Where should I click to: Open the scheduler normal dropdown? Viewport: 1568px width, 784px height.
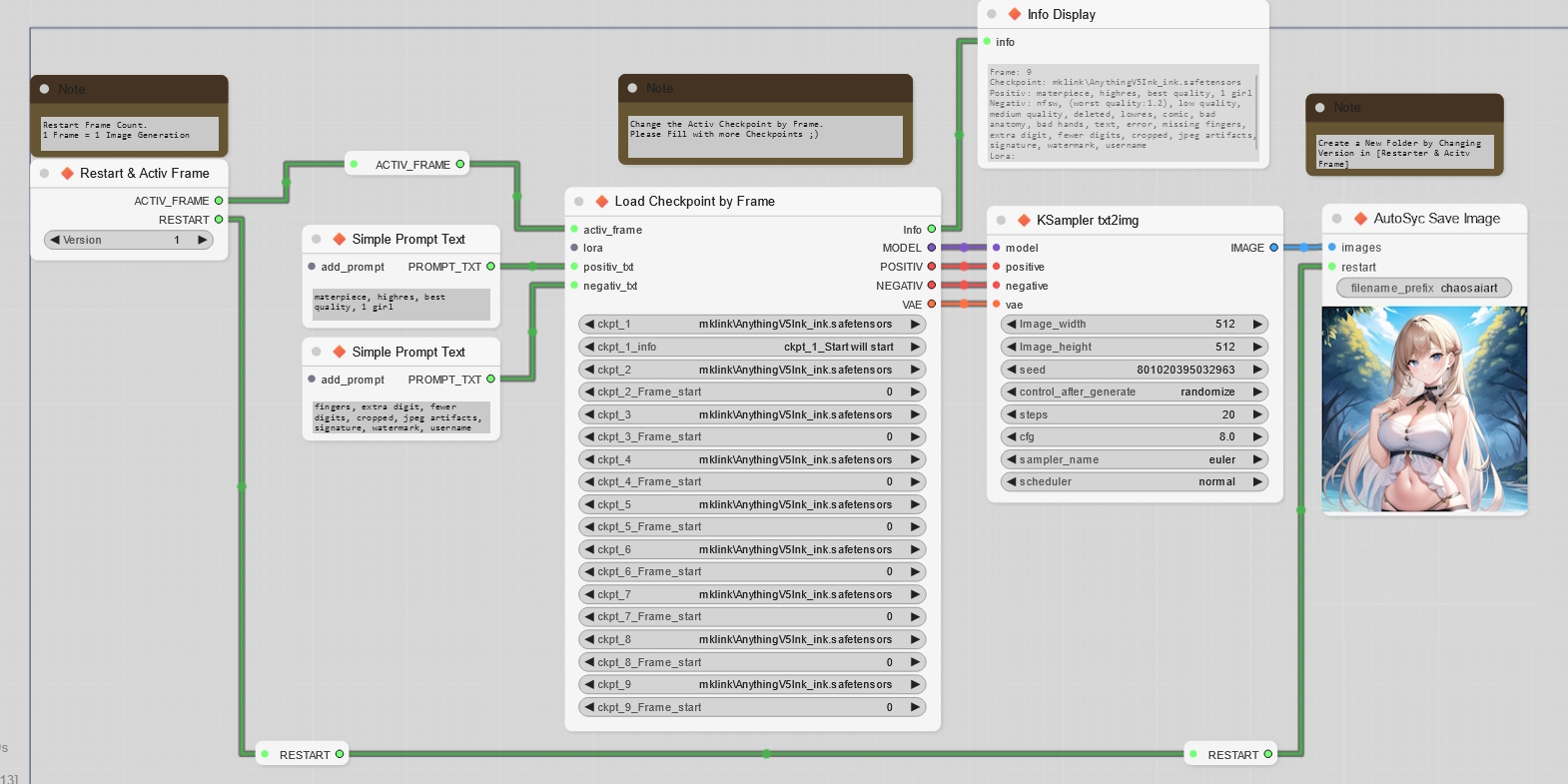point(1134,481)
